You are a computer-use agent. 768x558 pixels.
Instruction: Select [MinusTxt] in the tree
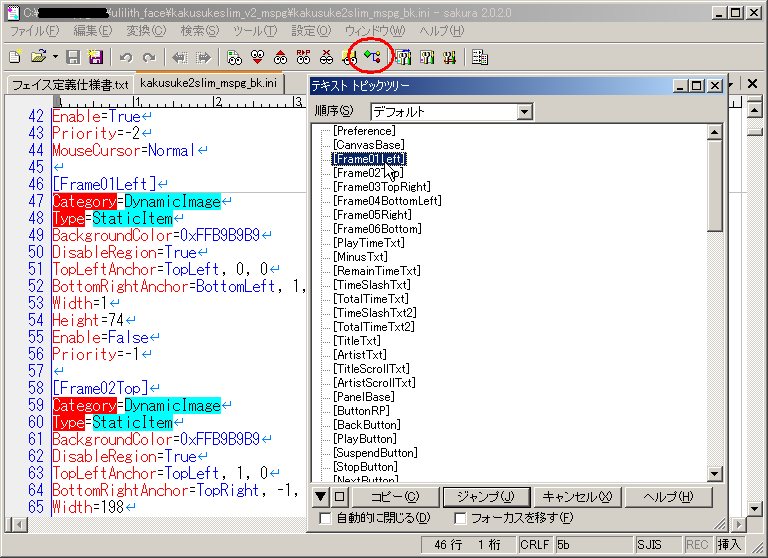pyautogui.click(x=360, y=257)
